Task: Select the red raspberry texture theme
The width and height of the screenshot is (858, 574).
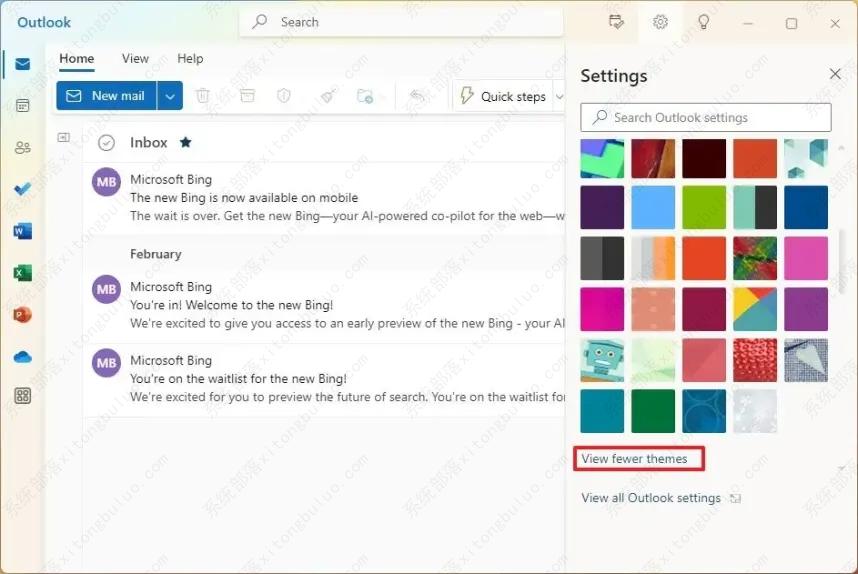Action: pyautogui.click(x=755, y=360)
